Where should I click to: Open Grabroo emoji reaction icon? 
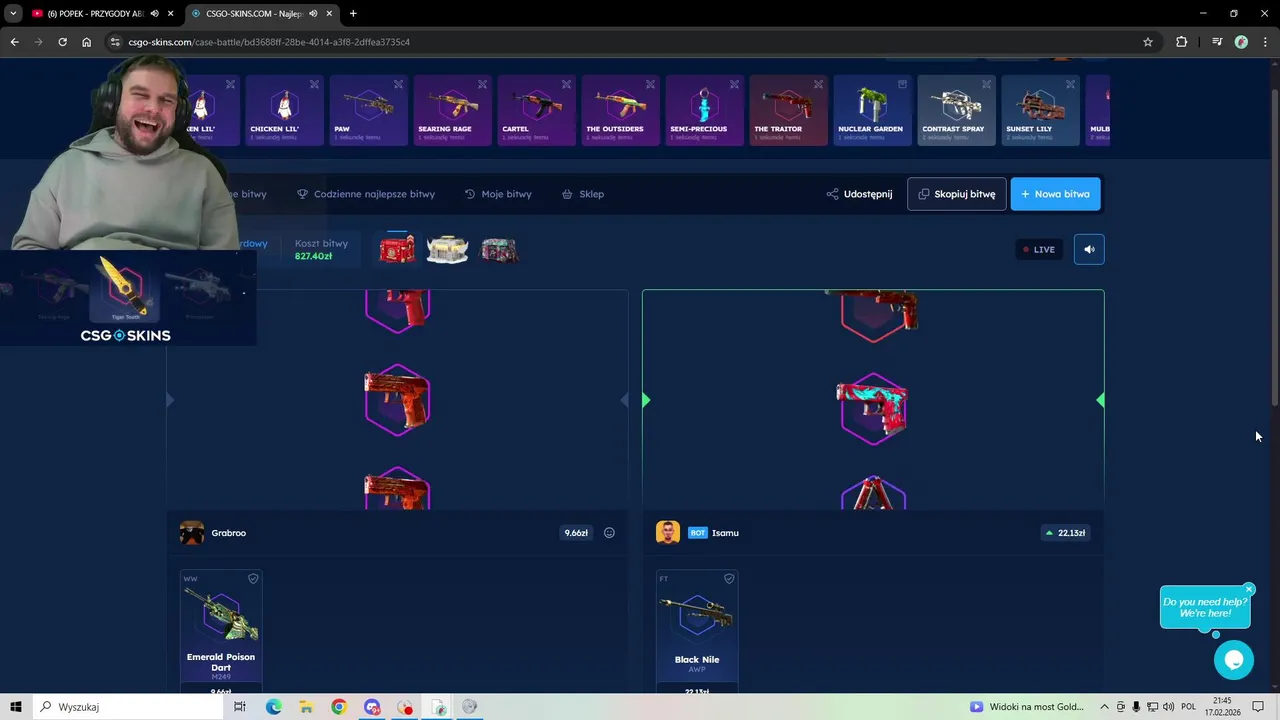[x=609, y=533]
